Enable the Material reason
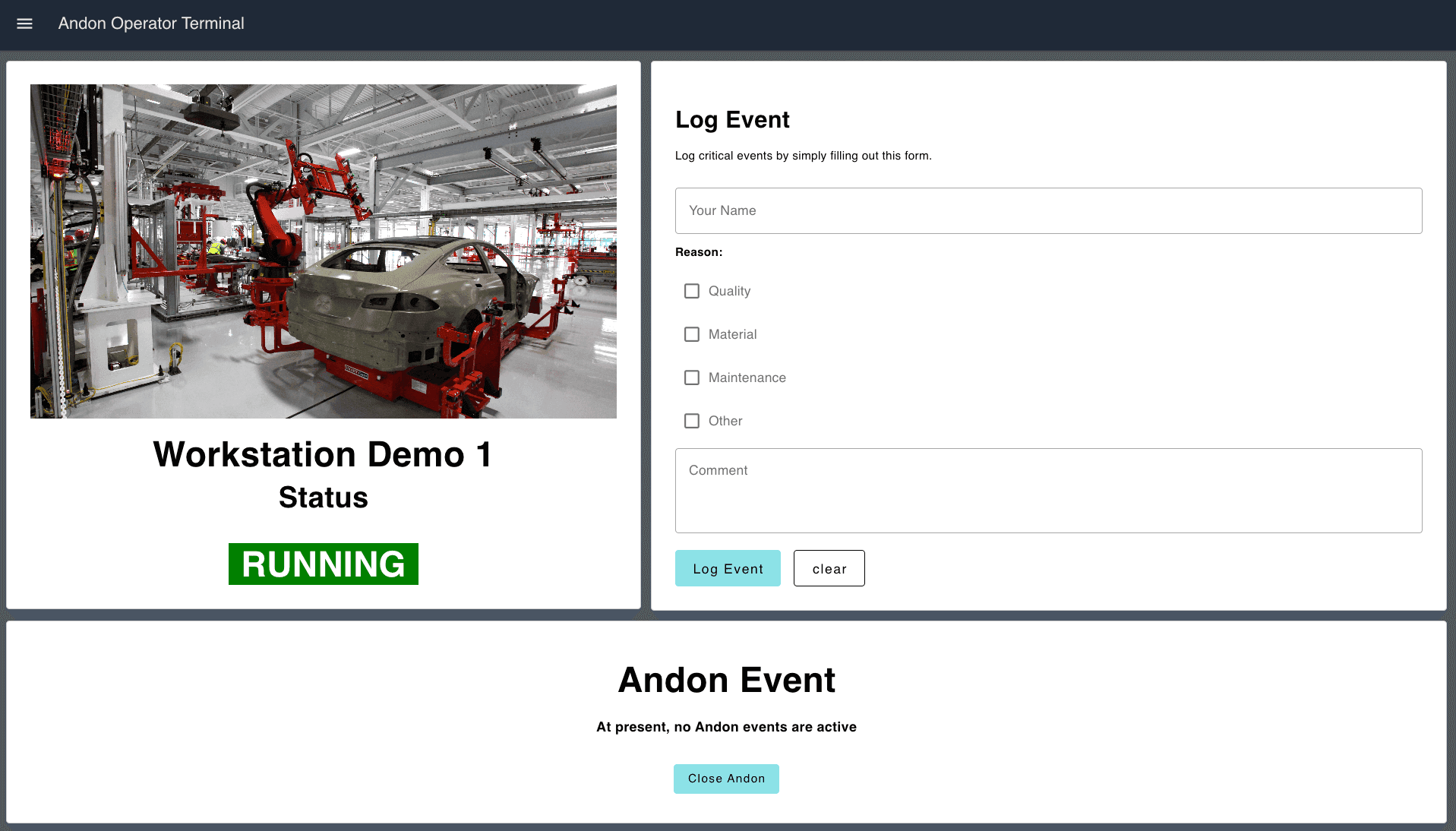The width and height of the screenshot is (1456, 831). (691, 334)
